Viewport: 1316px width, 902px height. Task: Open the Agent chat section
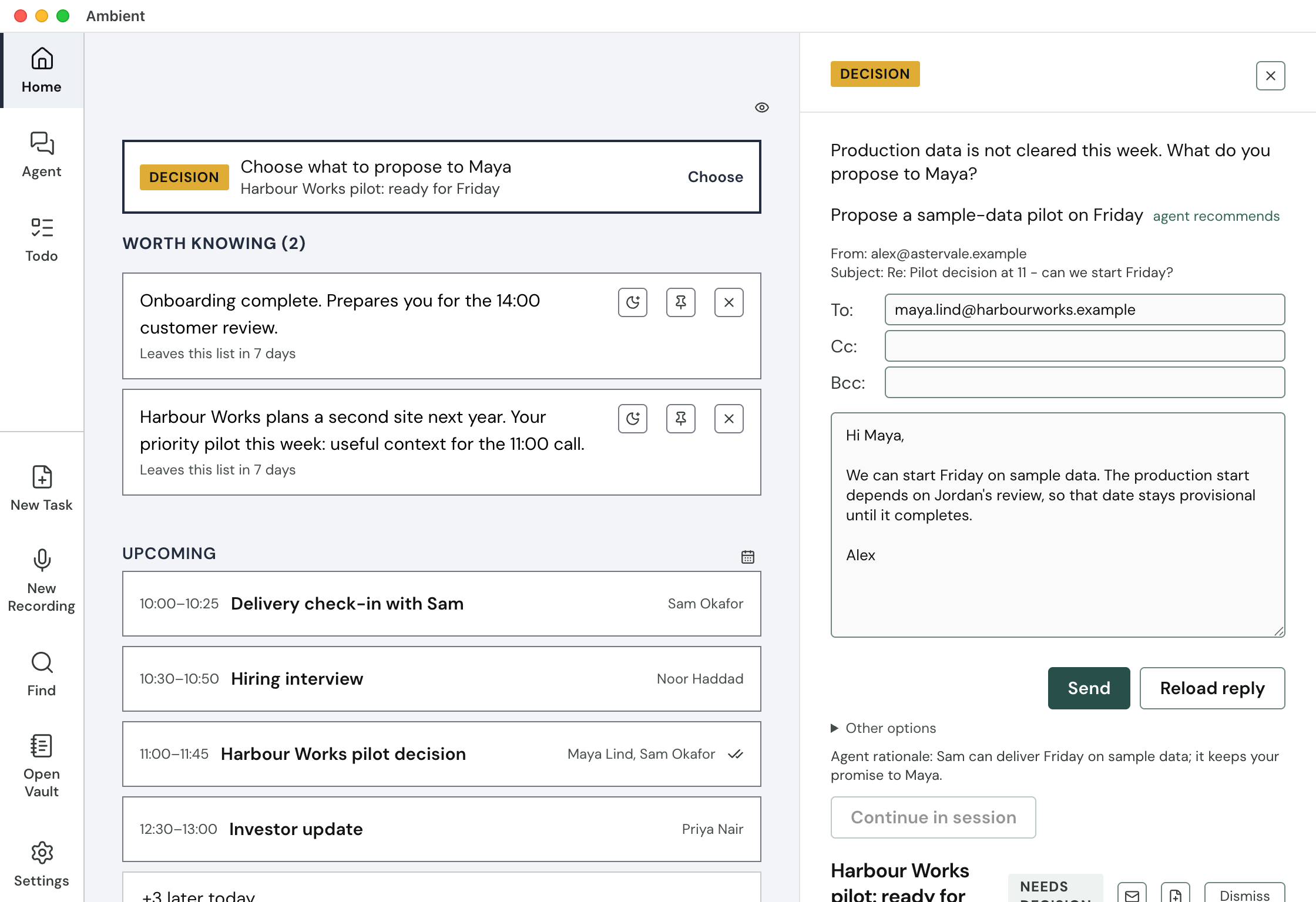tap(42, 155)
